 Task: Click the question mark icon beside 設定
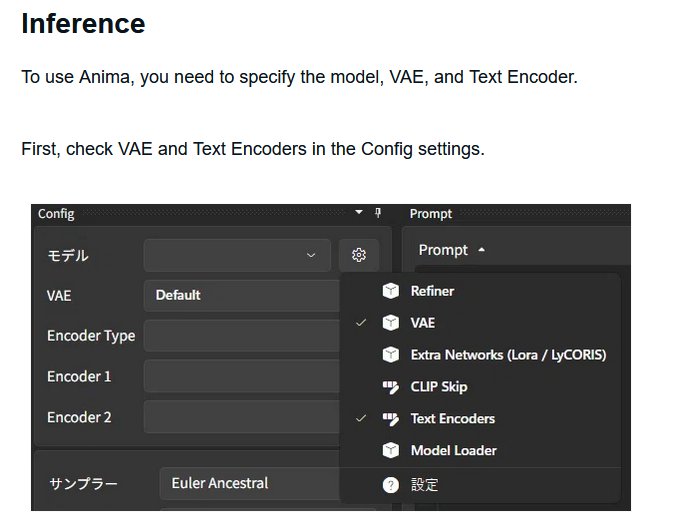pos(391,485)
